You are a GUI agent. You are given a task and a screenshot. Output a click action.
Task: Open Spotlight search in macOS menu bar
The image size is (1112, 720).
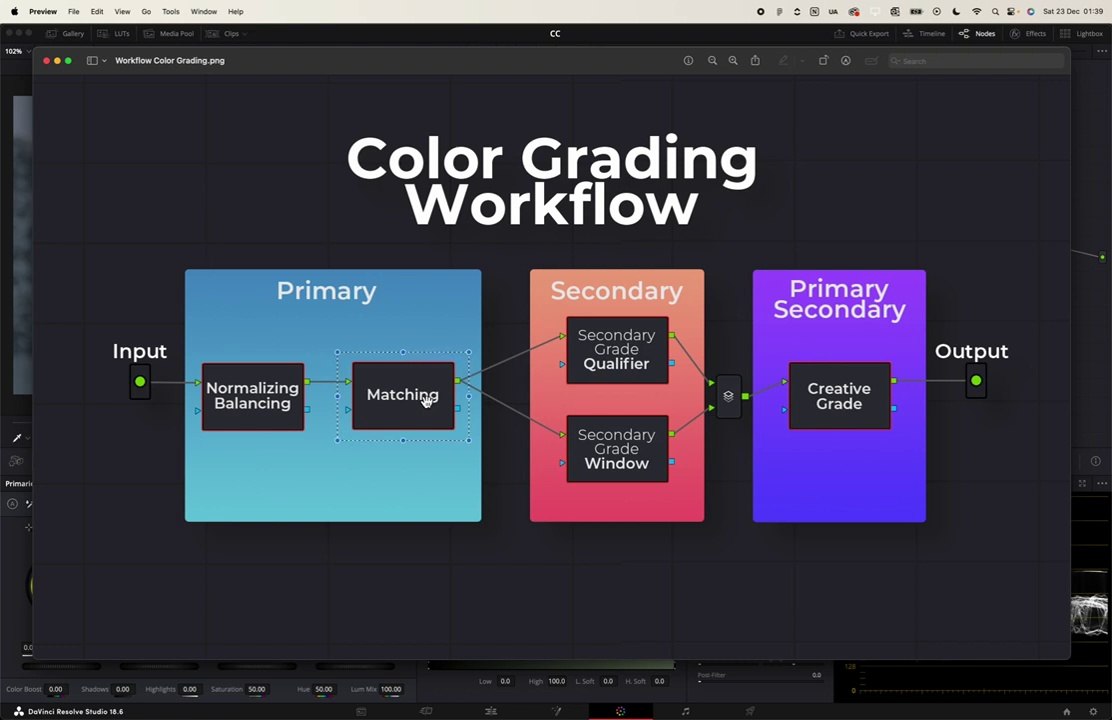click(x=996, y=11)
